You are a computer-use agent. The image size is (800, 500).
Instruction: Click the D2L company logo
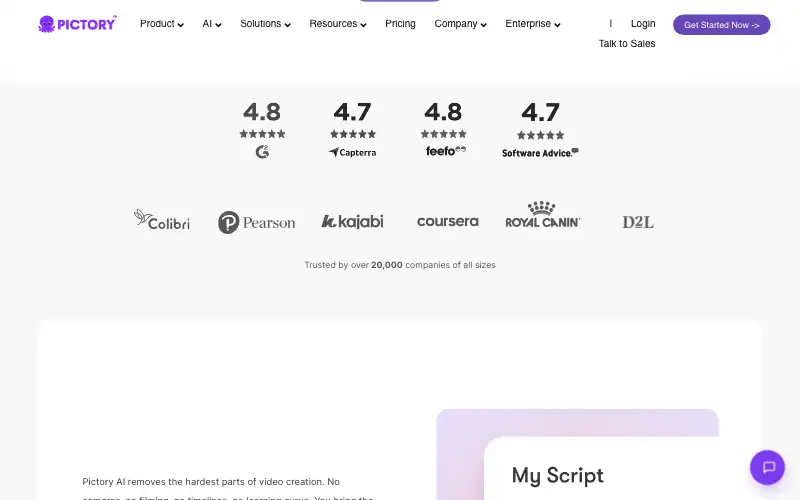pyautogui.click(x=638, y=222)
